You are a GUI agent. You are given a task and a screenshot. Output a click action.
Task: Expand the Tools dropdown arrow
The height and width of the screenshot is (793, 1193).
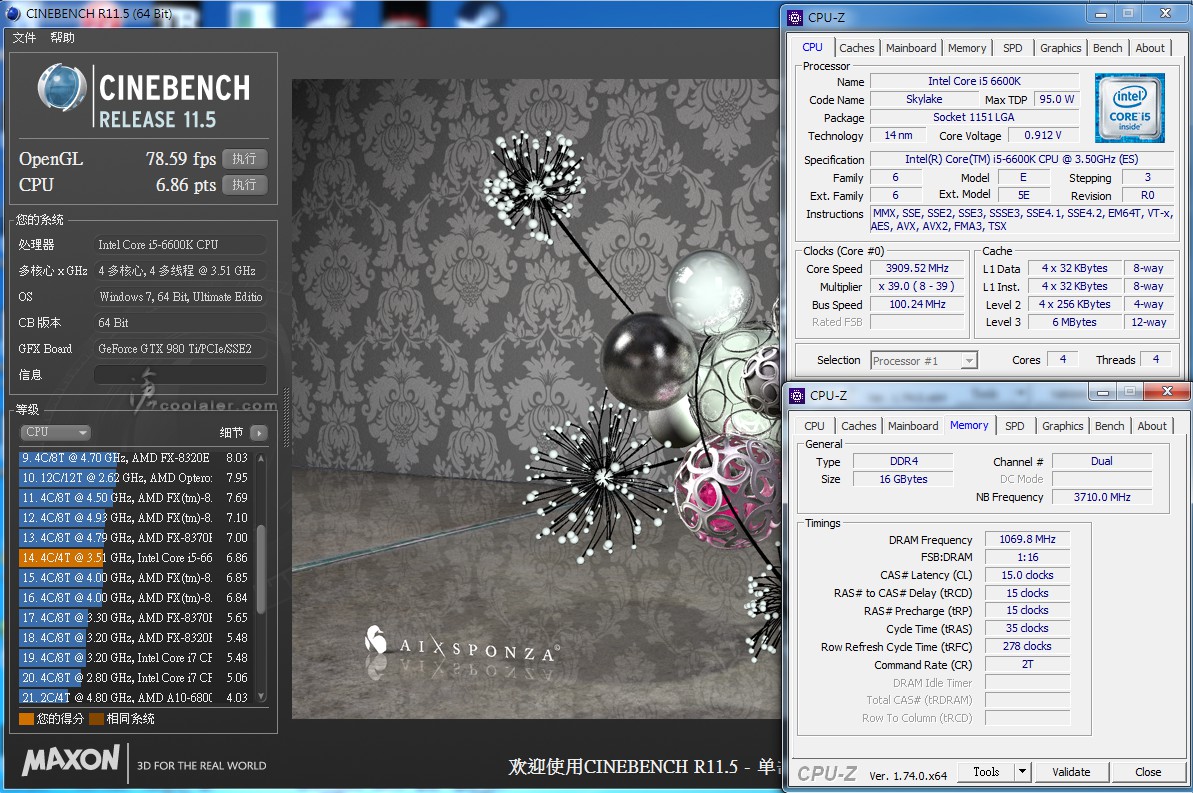coord(1023,772)
